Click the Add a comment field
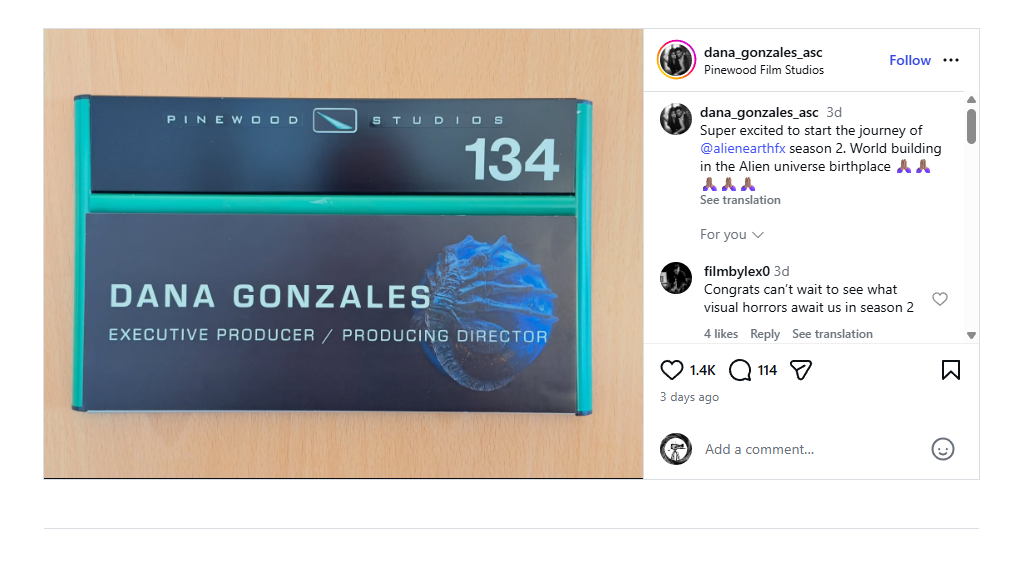 (x=813, y=449)
